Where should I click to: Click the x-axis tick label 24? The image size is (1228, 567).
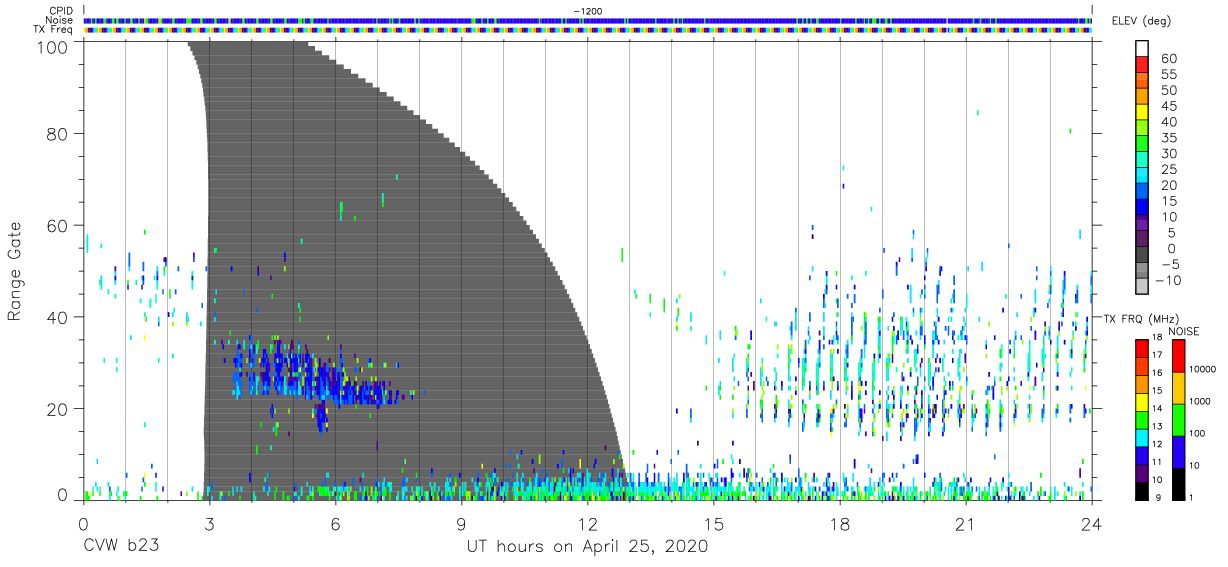pos(1092,524)
